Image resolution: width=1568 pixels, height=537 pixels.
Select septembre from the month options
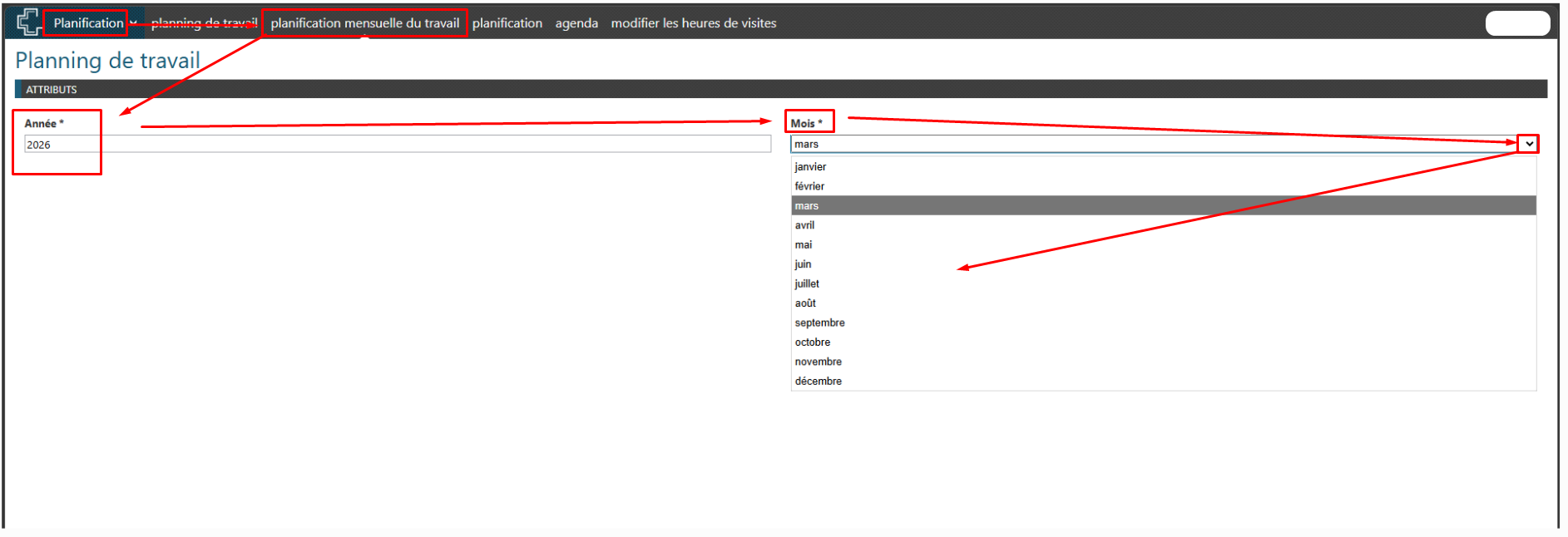(x=1163, y=323)
